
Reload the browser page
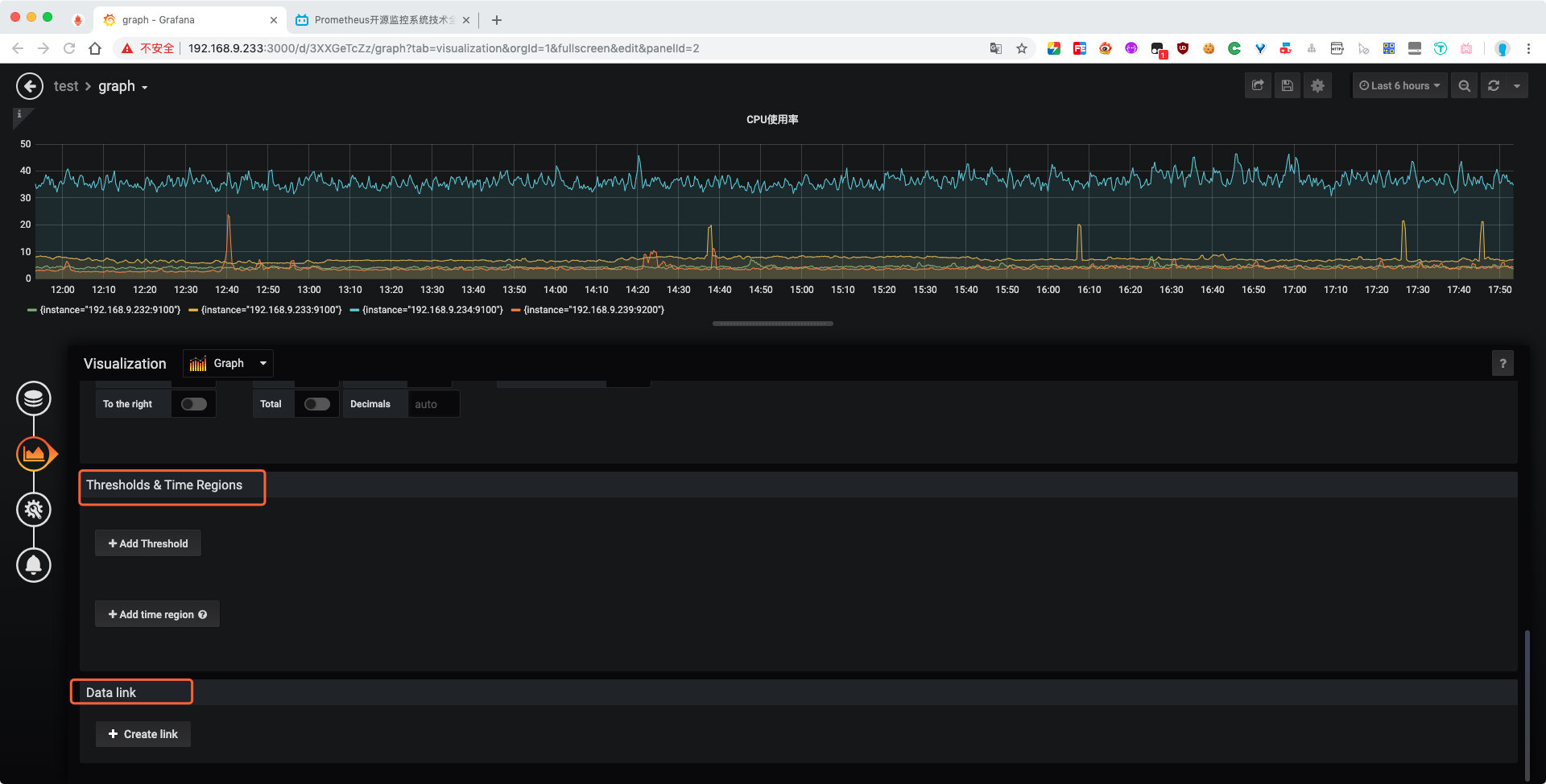69,48
